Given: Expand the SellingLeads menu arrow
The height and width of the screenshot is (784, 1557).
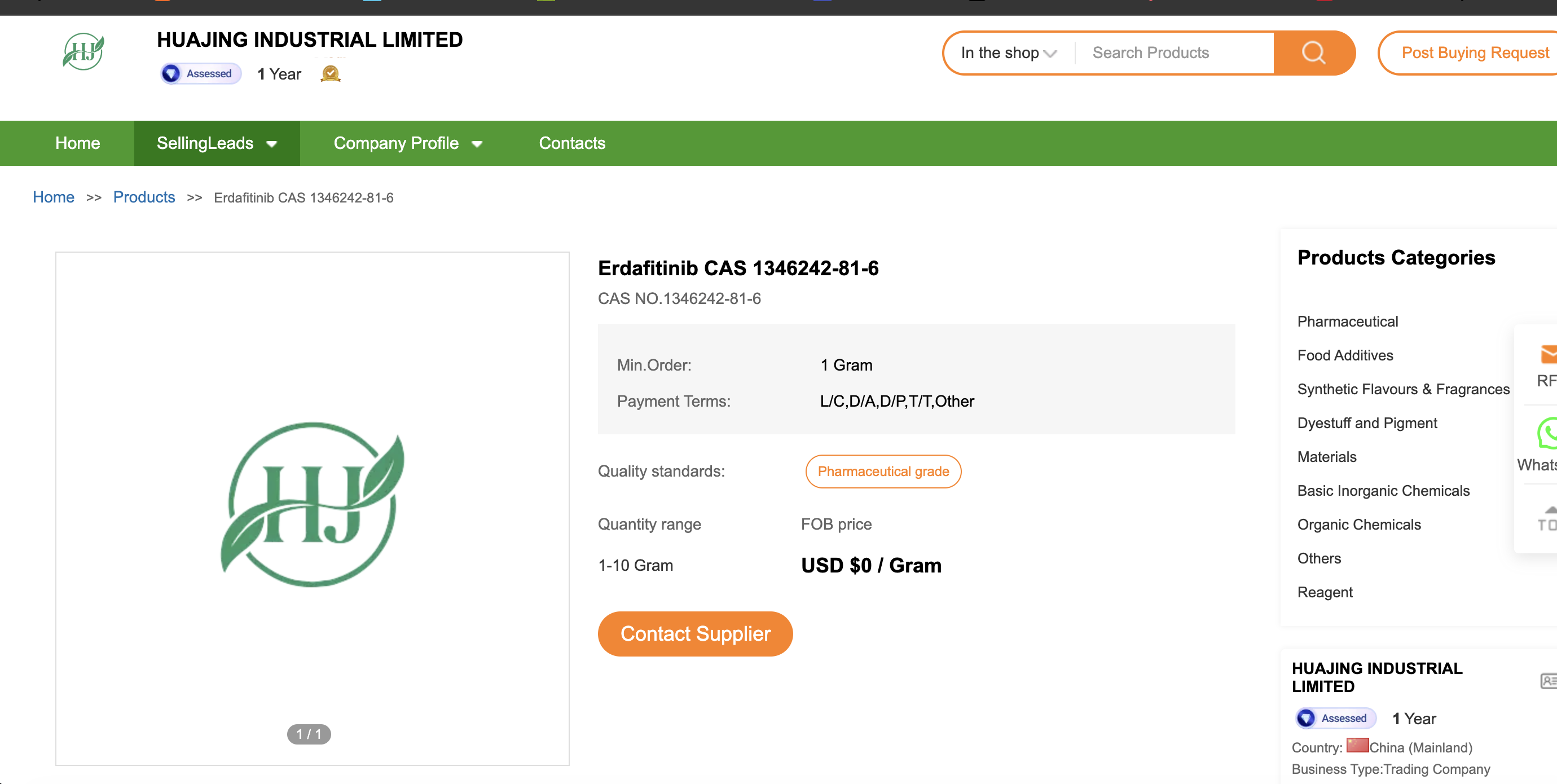Looking at the screenshot, I should pyautogui.click(x=271, y=144).
